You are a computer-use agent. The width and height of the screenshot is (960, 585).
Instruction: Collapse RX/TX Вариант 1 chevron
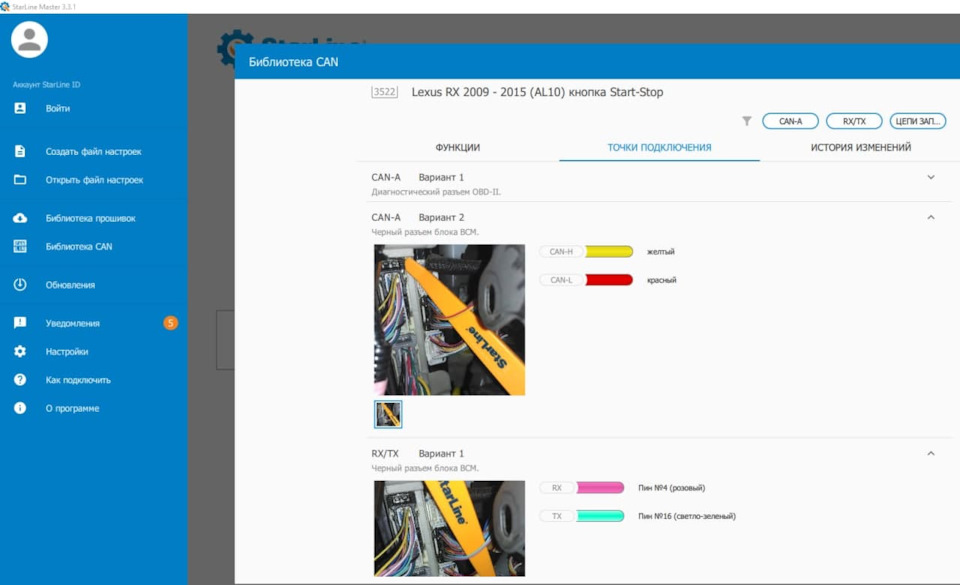click(931, 453)
